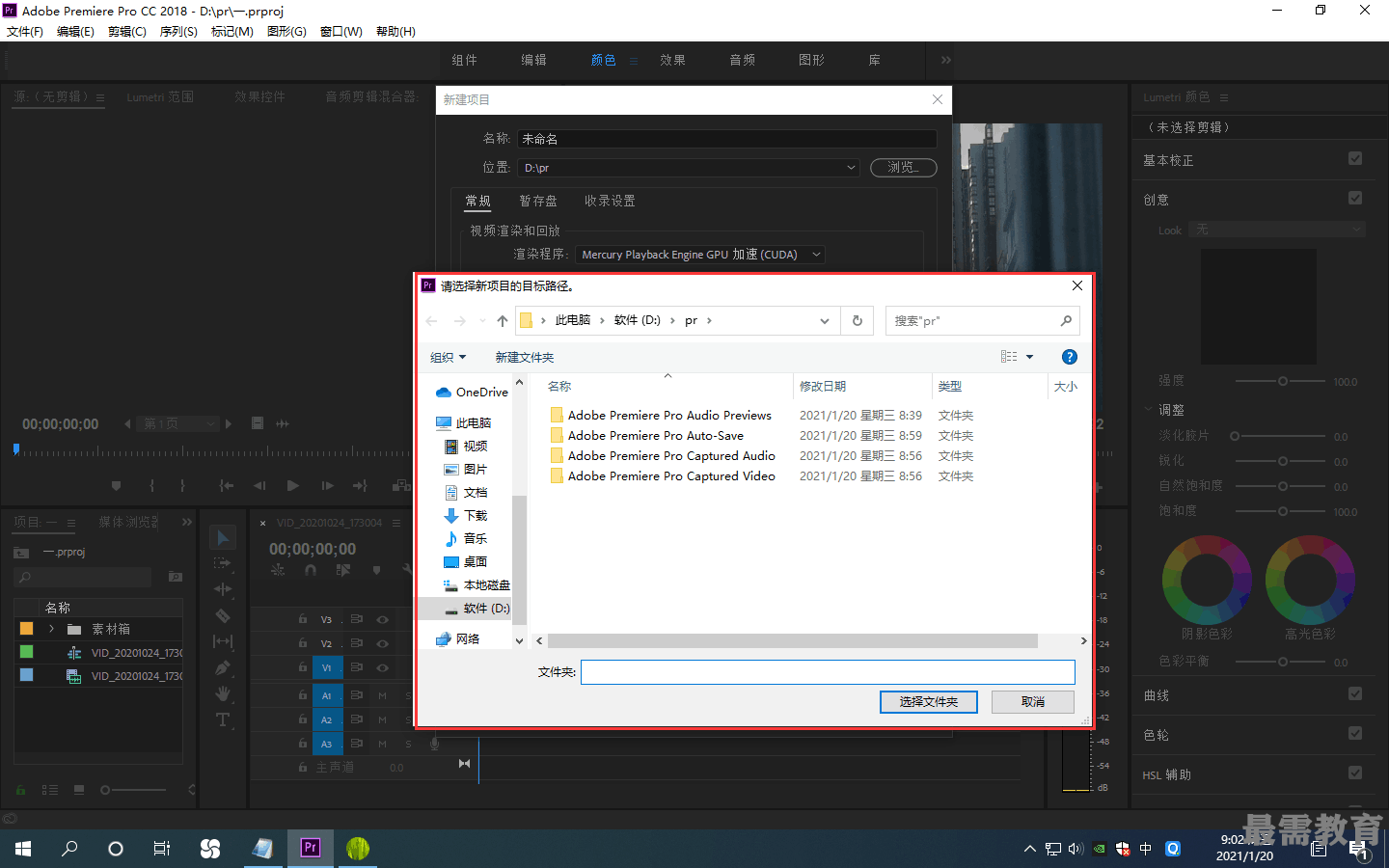Open the view options dropdown arrow
This screenshot has width=1389, height=868.
click(x=1029, y=357)
